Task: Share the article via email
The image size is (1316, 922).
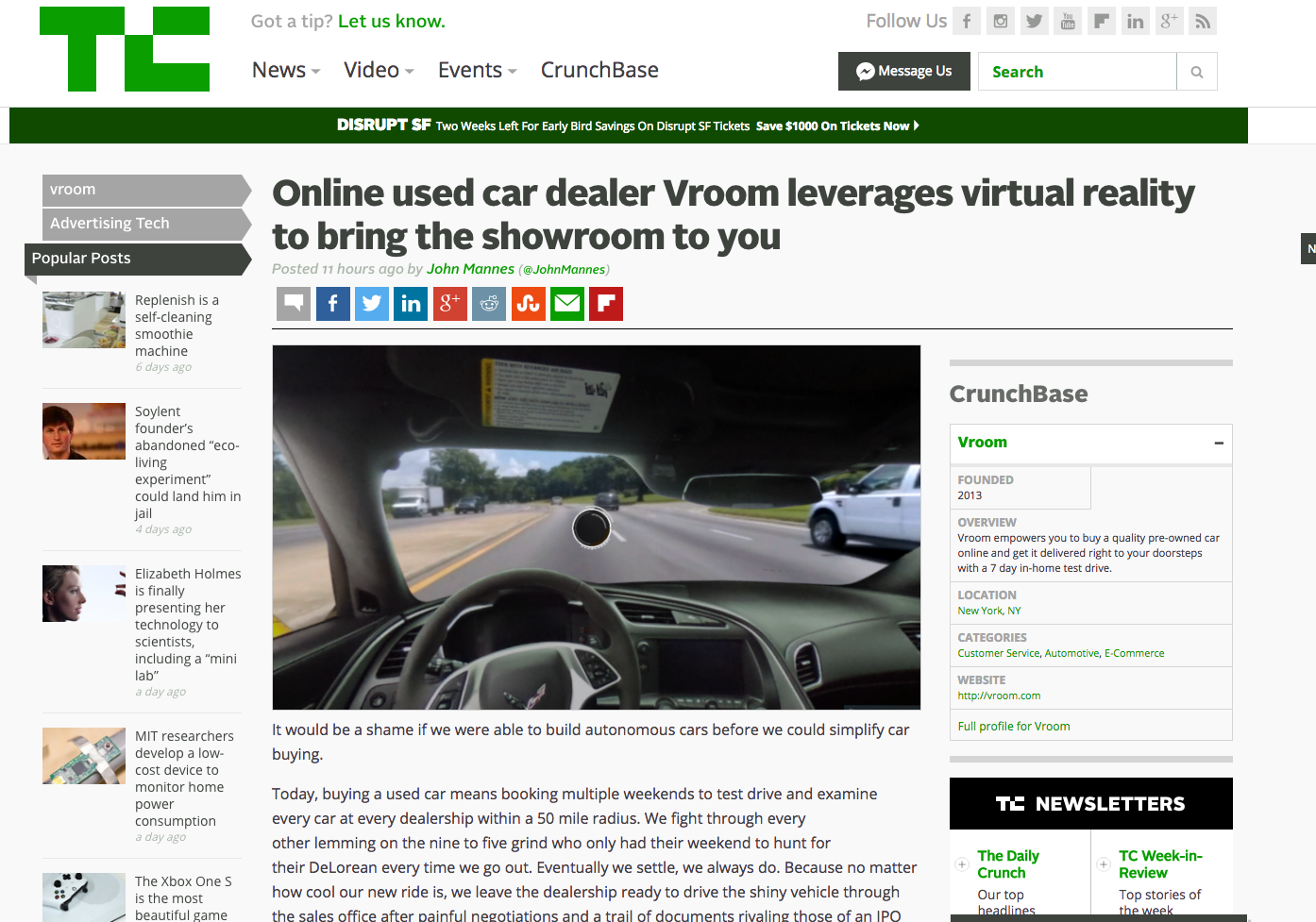Action: pos(567,304)
